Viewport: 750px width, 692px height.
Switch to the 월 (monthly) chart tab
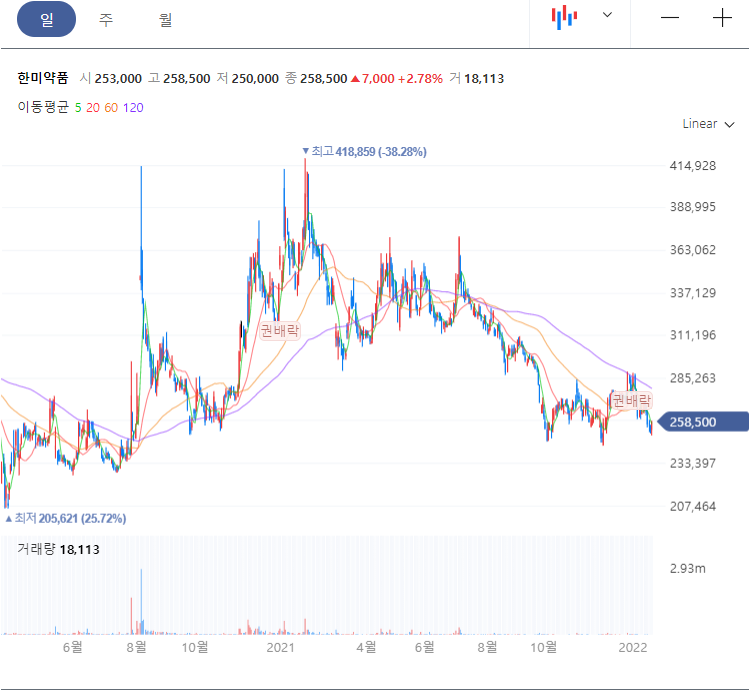click(165, 20)
